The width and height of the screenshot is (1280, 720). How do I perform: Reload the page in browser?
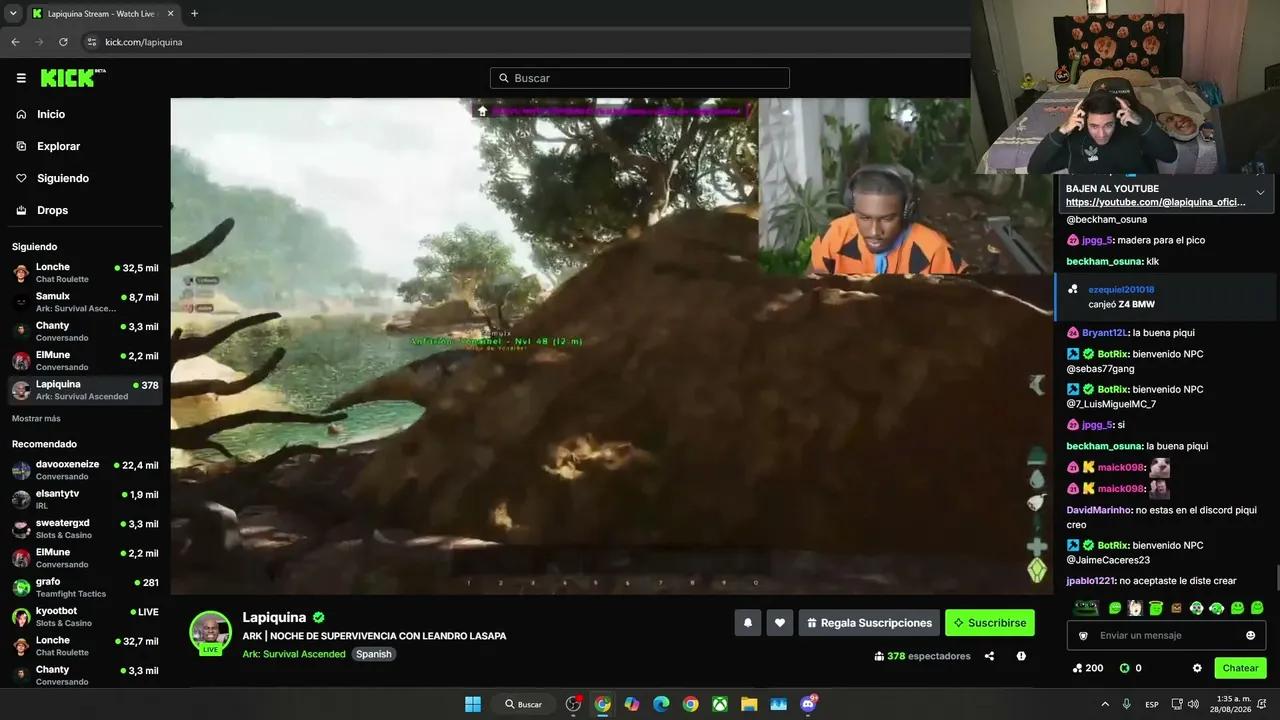[x=63, y=42]
